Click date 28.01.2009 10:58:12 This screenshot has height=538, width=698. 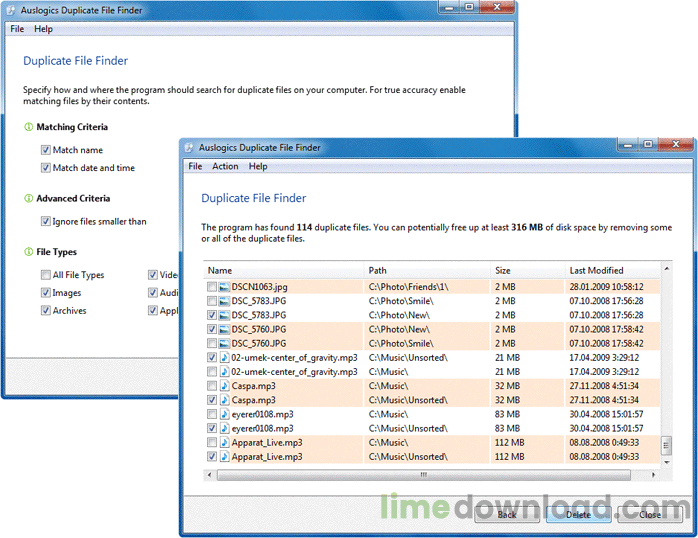click(x=606, y=287)
